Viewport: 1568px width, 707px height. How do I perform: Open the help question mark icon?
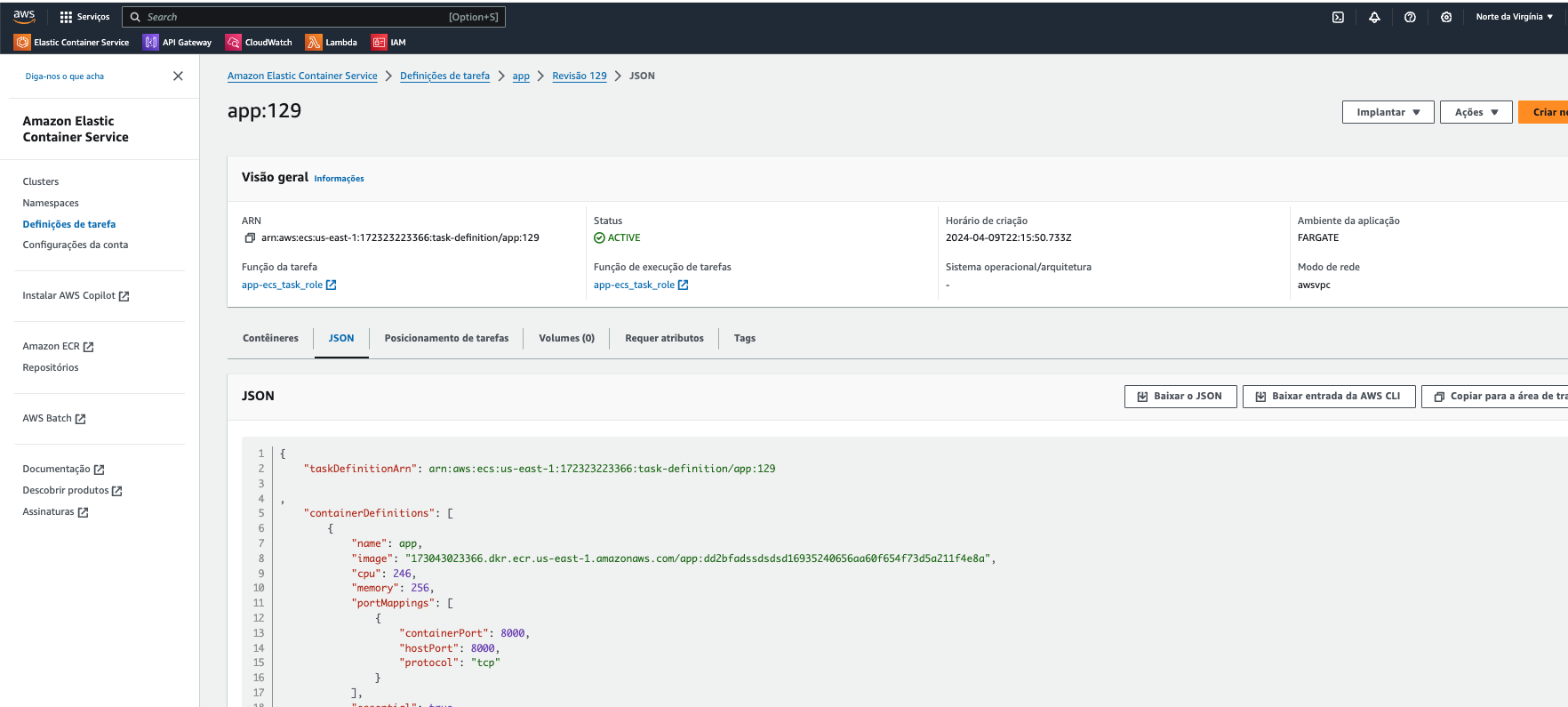(x=1410, y=17)
